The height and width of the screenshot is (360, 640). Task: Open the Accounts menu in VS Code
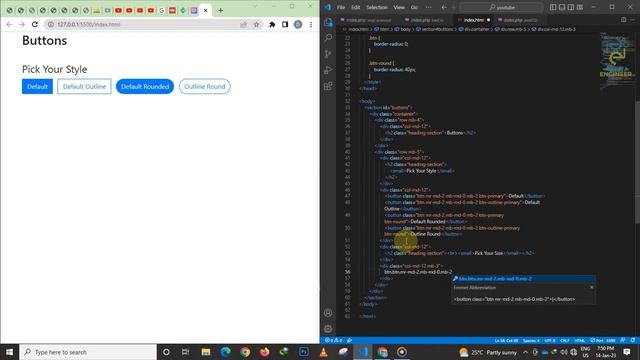328,313
